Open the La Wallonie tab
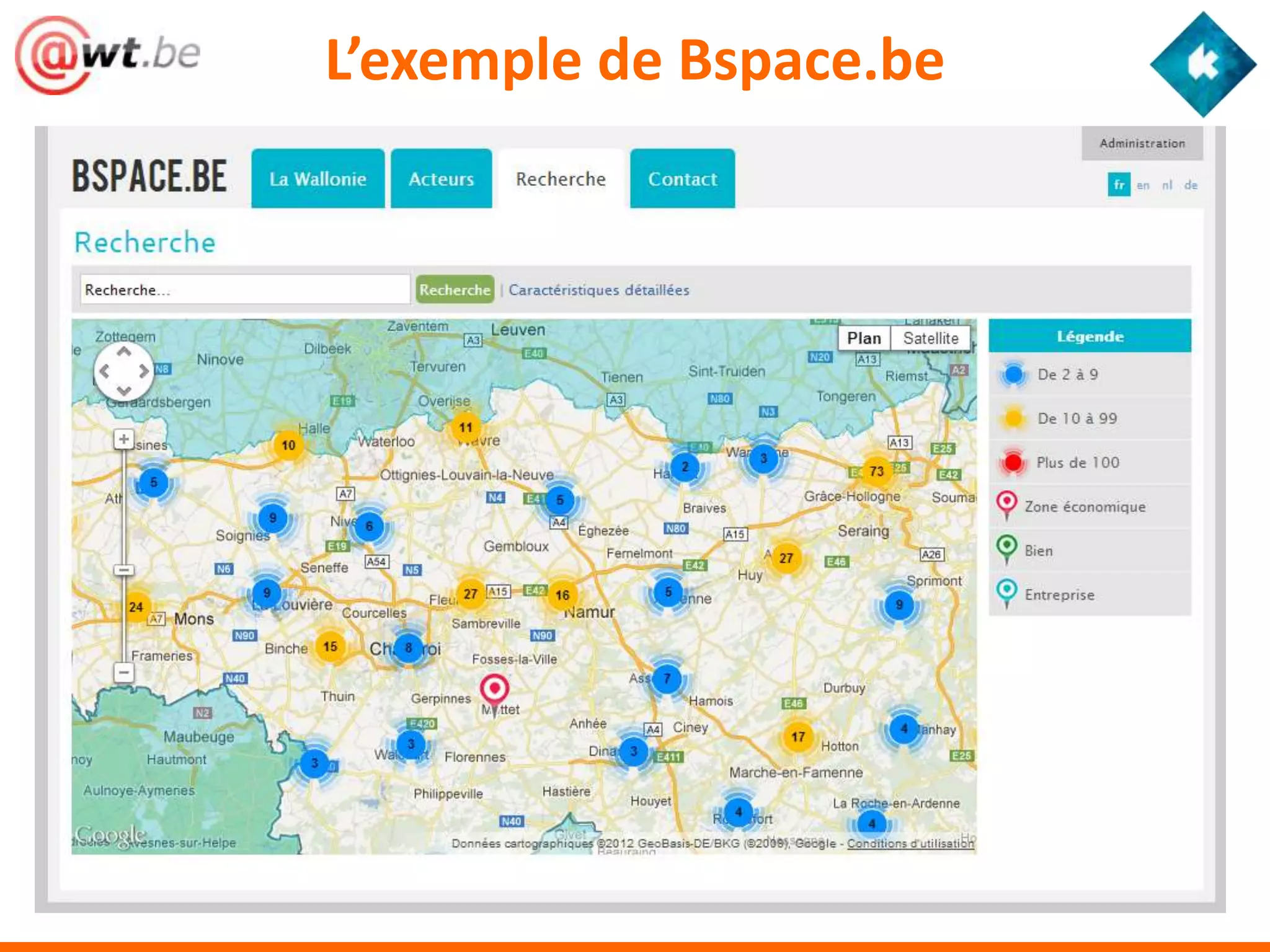The height and width of the screenshot is (952, 1270). (317, 178)
